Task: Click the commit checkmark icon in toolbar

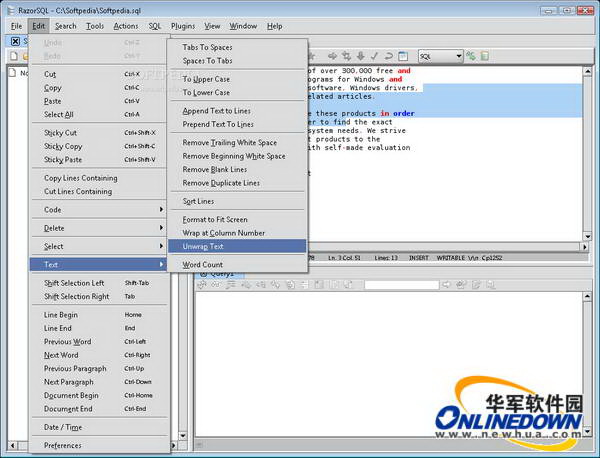Action: click(374, 56)
